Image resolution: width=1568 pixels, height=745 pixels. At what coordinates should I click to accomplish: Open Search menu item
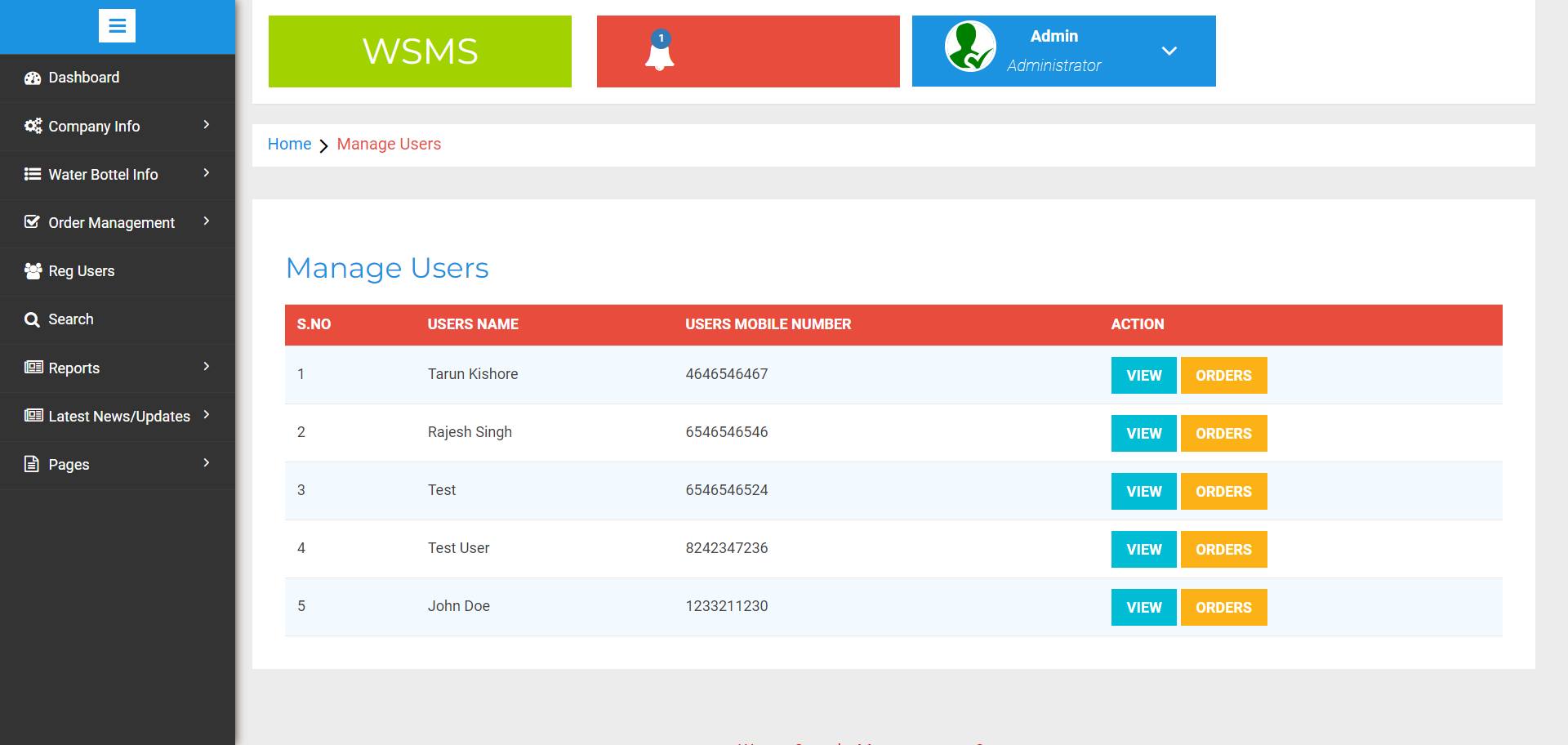[x=118, y=319]
